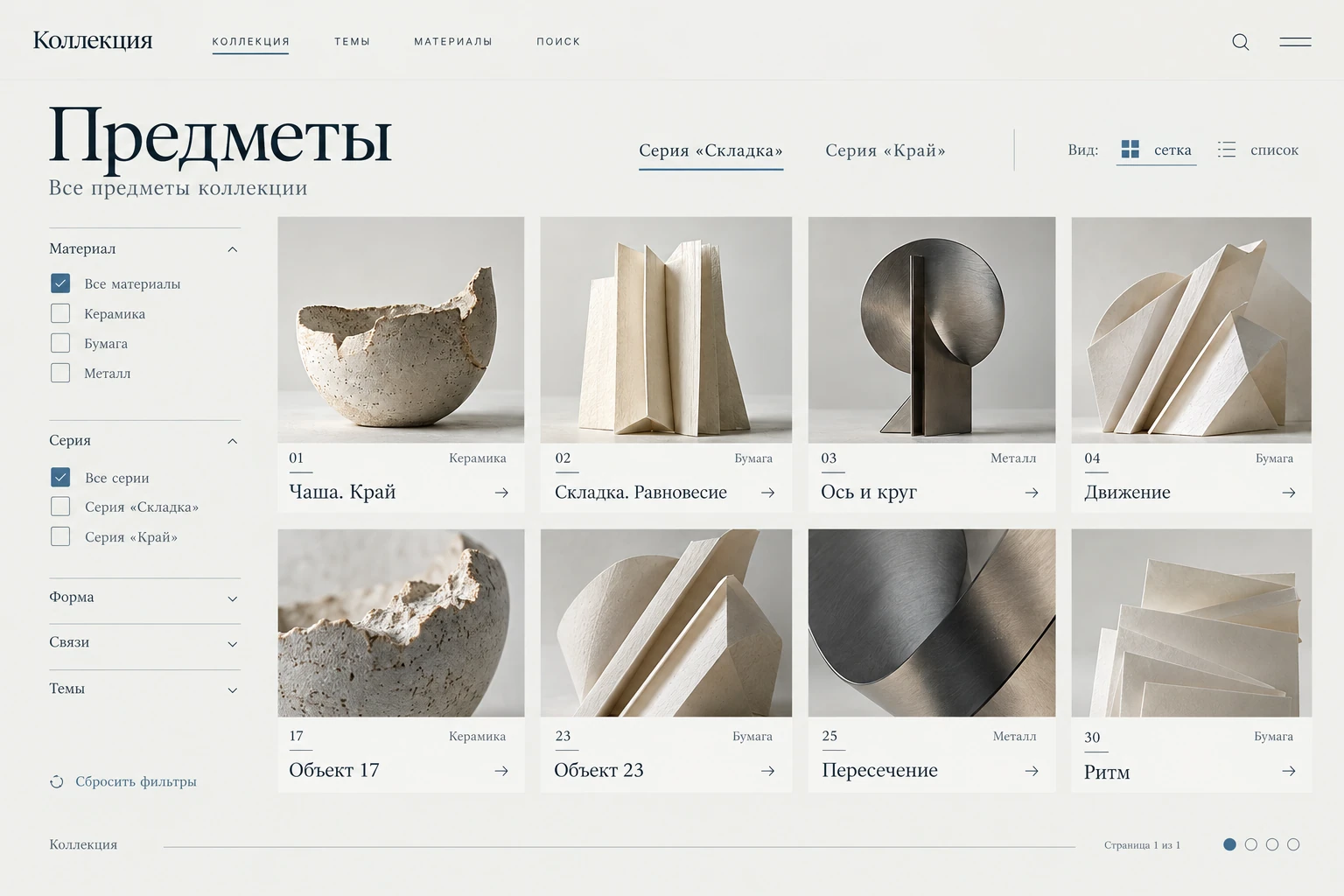Click the arrow on Ось и круг card
This screenshot has height=896, width=1344.
pyautogui.click(x=1032, y=493)
